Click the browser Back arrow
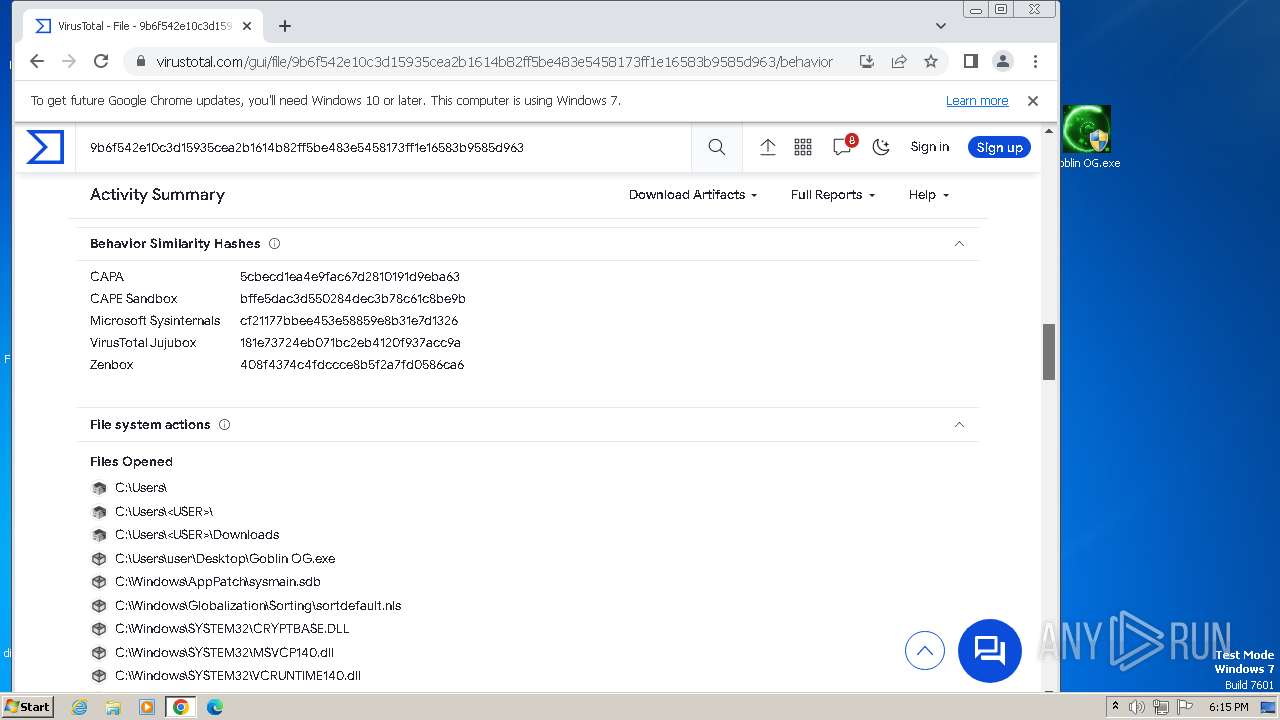This screenshot has width=1280, height=720. [37, 61]
